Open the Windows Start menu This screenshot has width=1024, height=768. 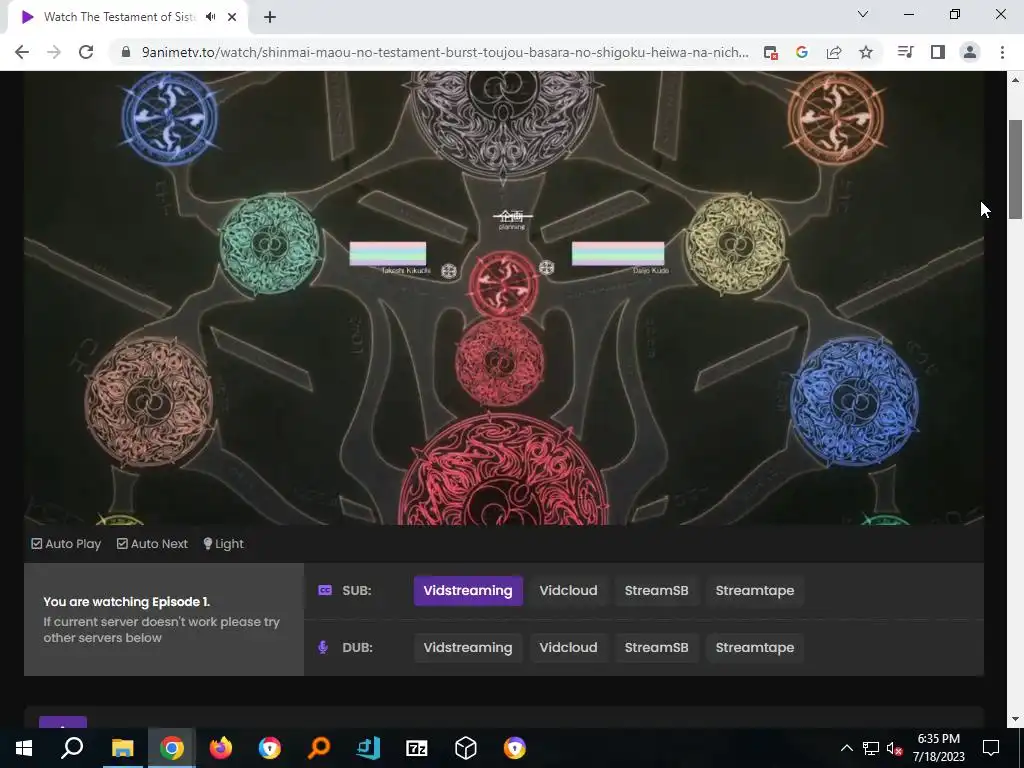(24, 748)
